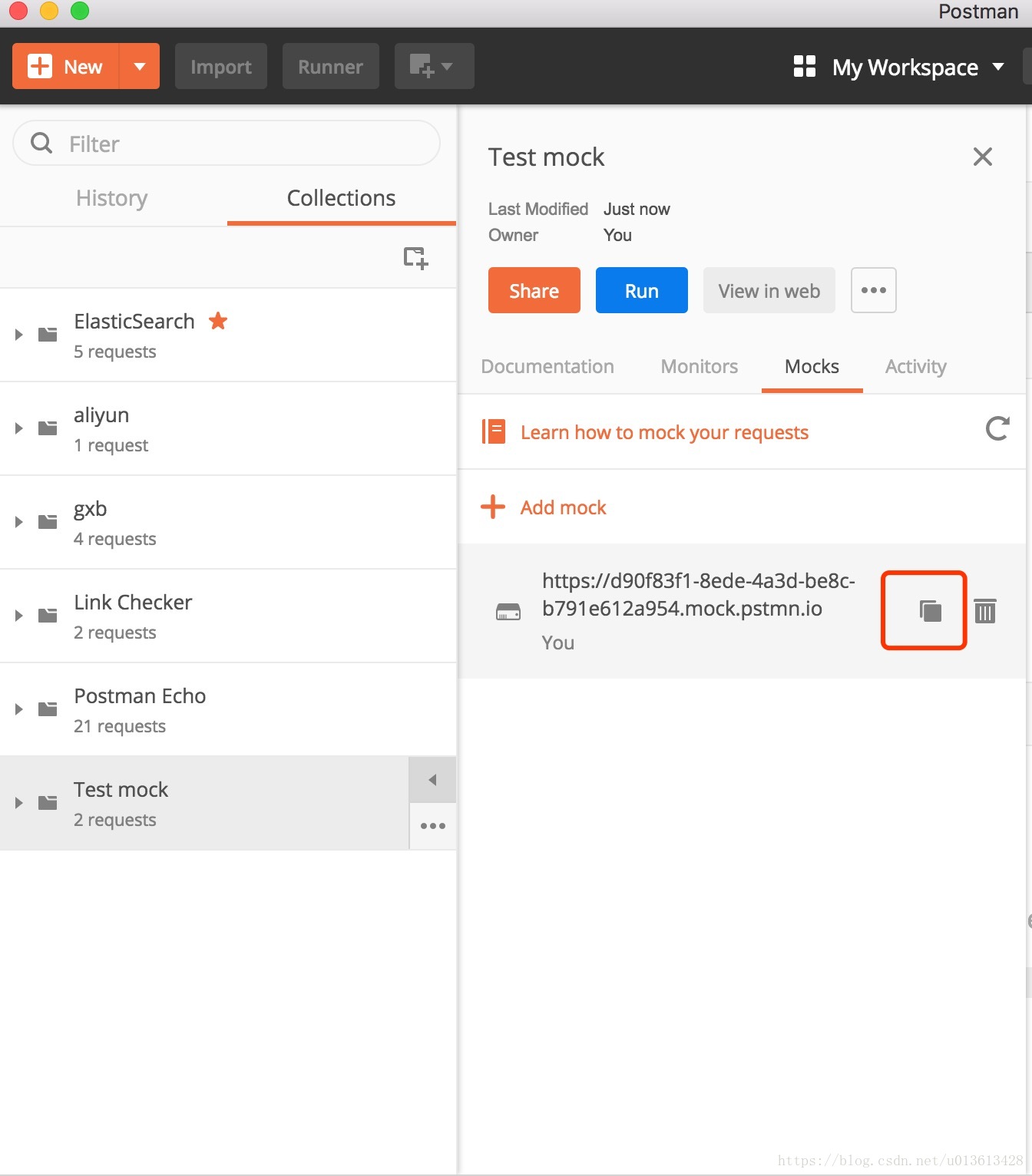1032x1176 pixels.
Task: Click the new collection icon
Action: 415,258
